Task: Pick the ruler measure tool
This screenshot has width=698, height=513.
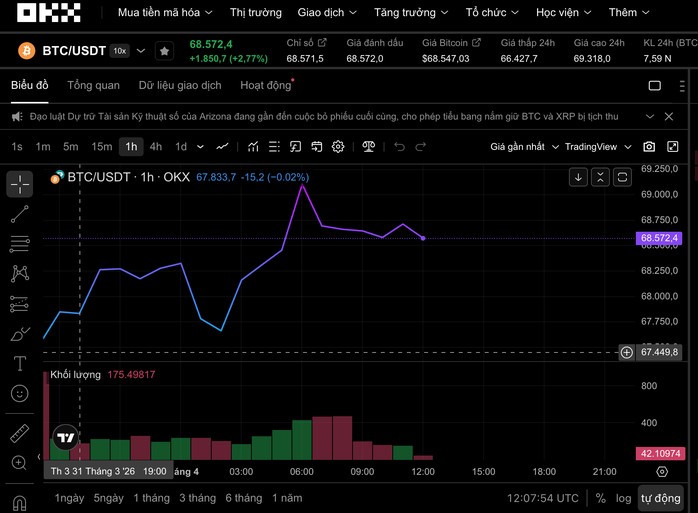Action: (19, 433)
